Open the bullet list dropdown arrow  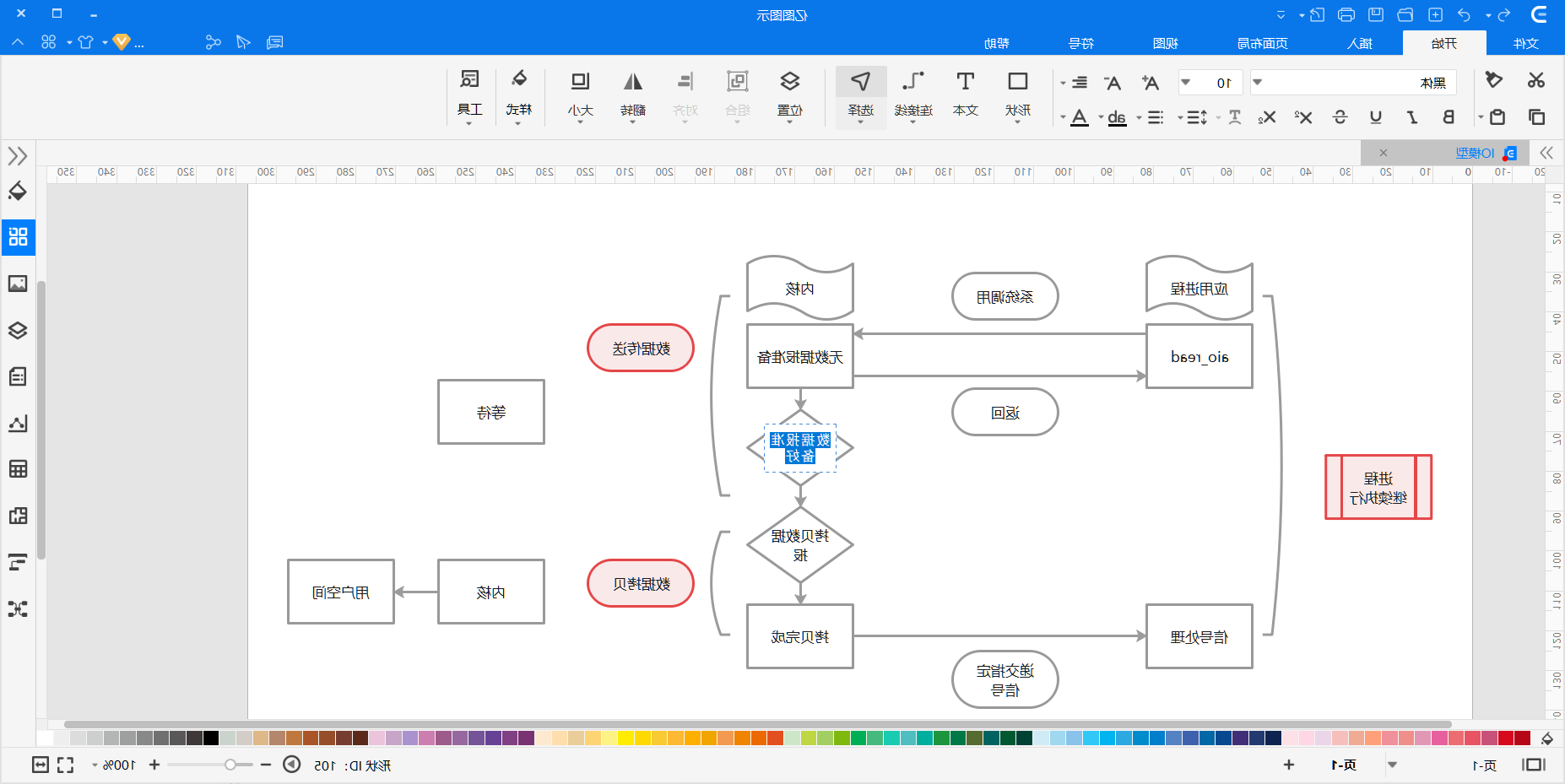(1140, 117)
